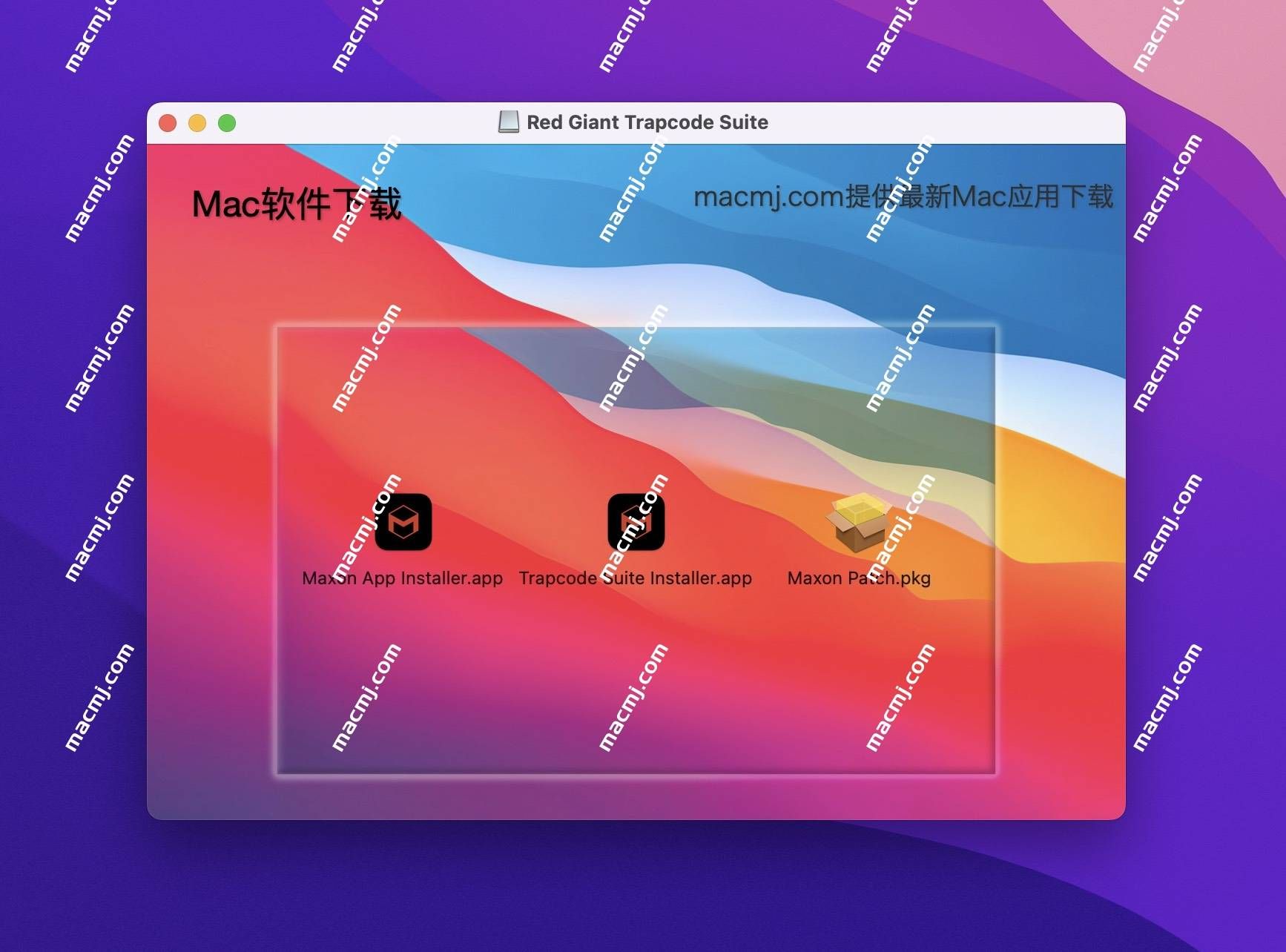Select the Maxon Patch.pkg label
The image size is (1286, 952).
coord(859,578)
